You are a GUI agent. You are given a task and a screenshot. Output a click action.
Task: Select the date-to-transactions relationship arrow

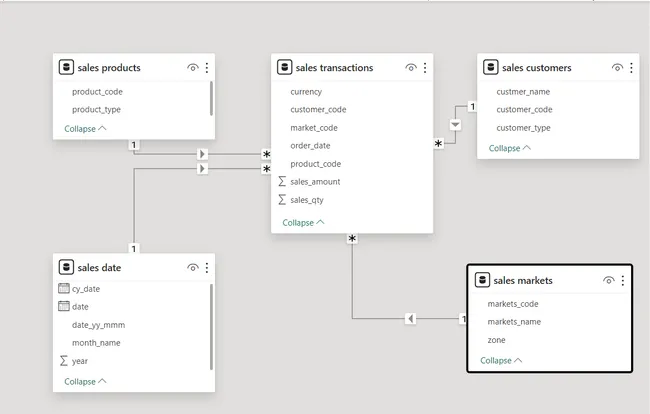[x=202, y=169]
